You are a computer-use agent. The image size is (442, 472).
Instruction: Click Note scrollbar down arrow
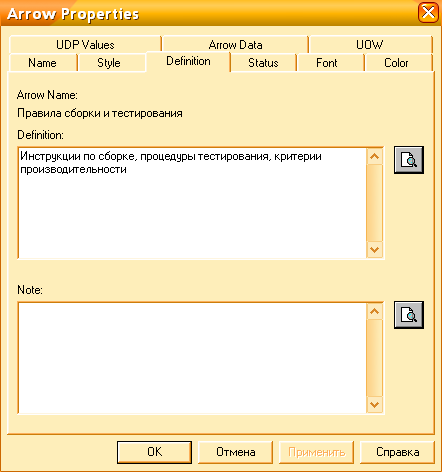pyautogui.click(x=374, y=405)
